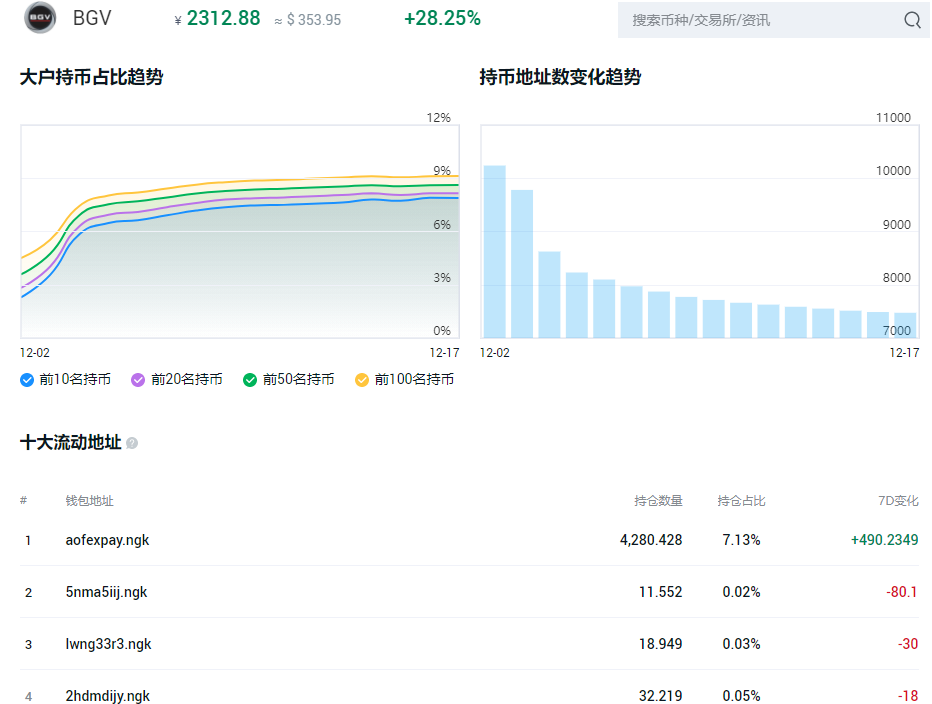Image resolution: width=932 pixels, height=704 pixels.
Task: Click the tallest bar in address chart
Action: [495, 252]
